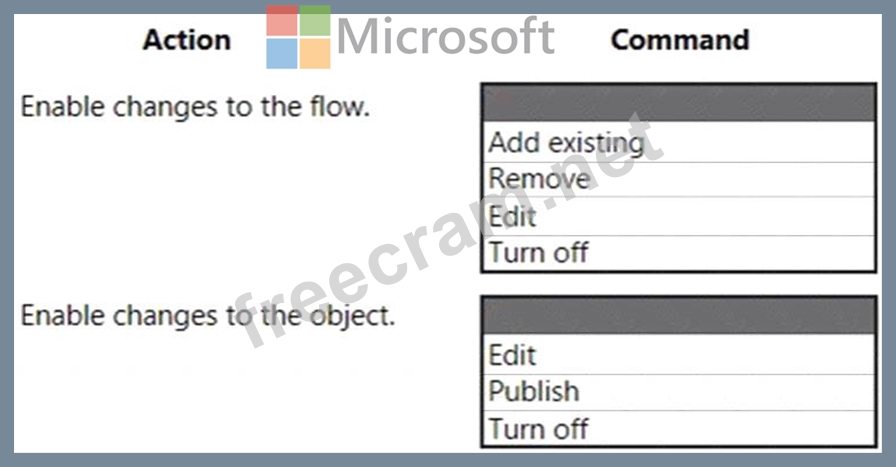Click the green square of the Microsoft logo
896x467 pixels.
tap(315, 21)
